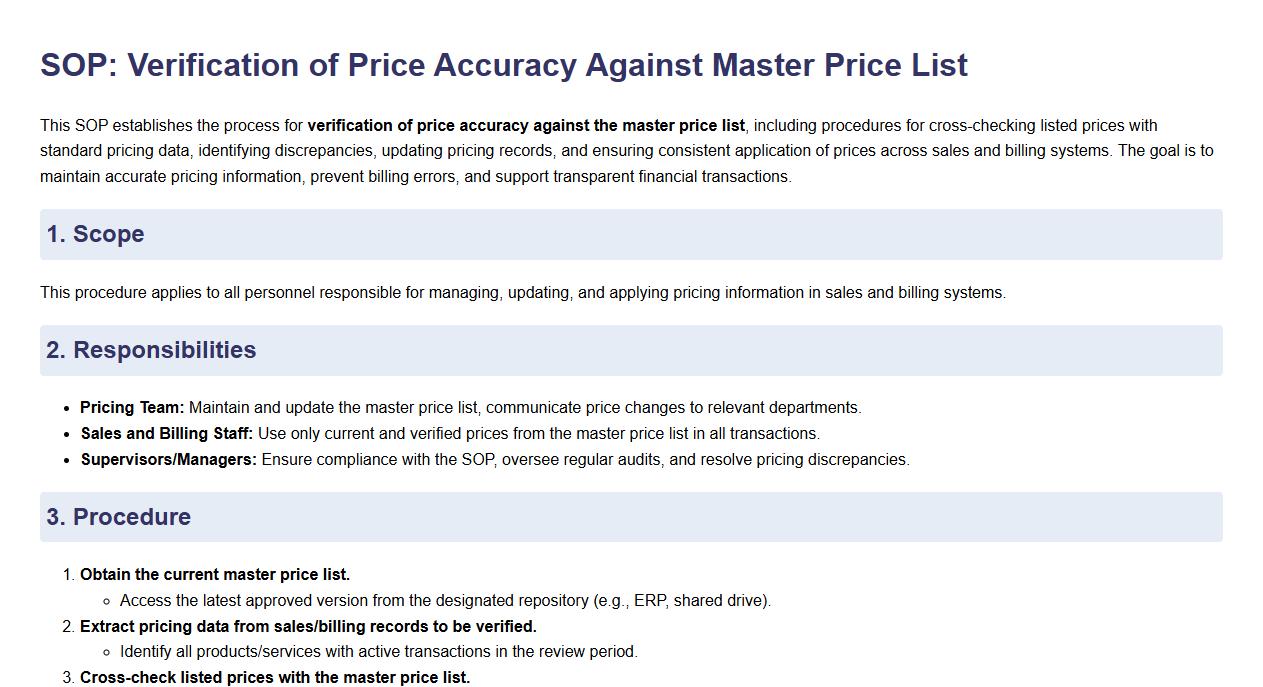This screenshot has width=1263, height=687.
Task: Click the bold "Sales and Billing Staff:" label
Action: pyautogui.click(x=166, y=434)
